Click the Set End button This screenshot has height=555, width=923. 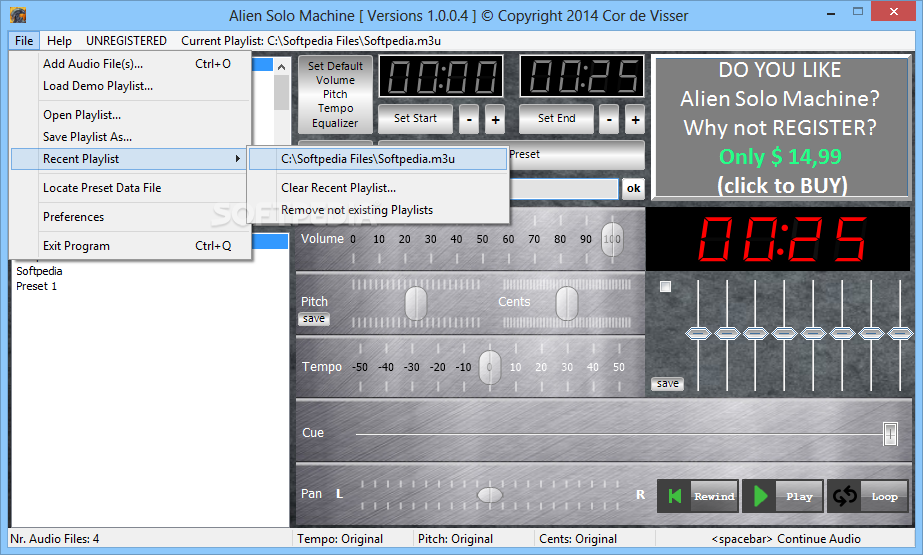556,118
